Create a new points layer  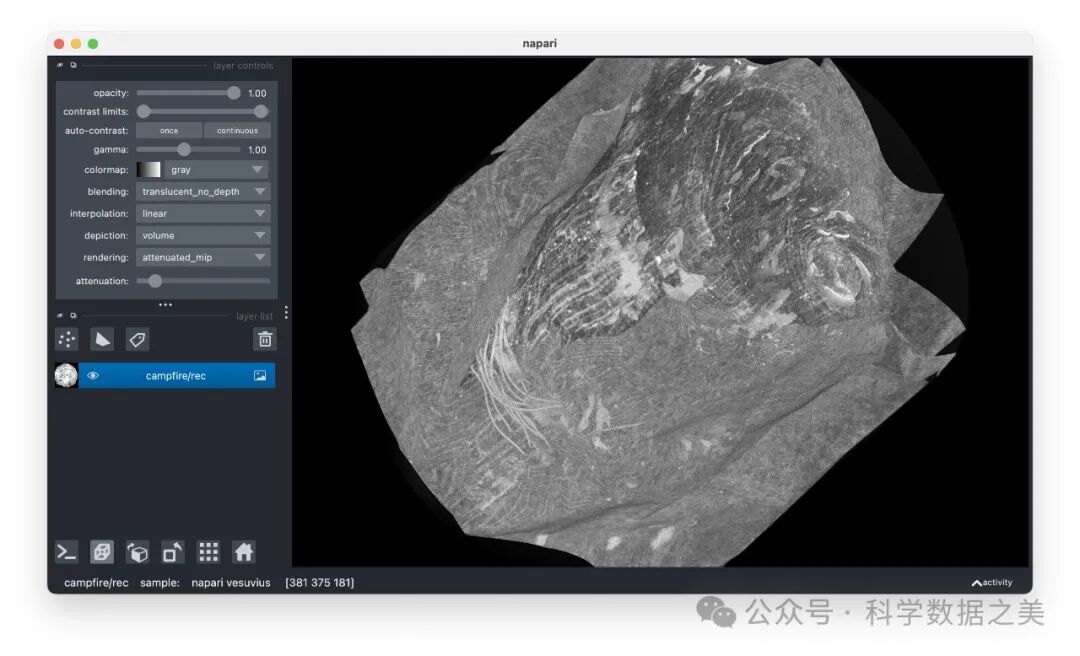pos(67,339)
